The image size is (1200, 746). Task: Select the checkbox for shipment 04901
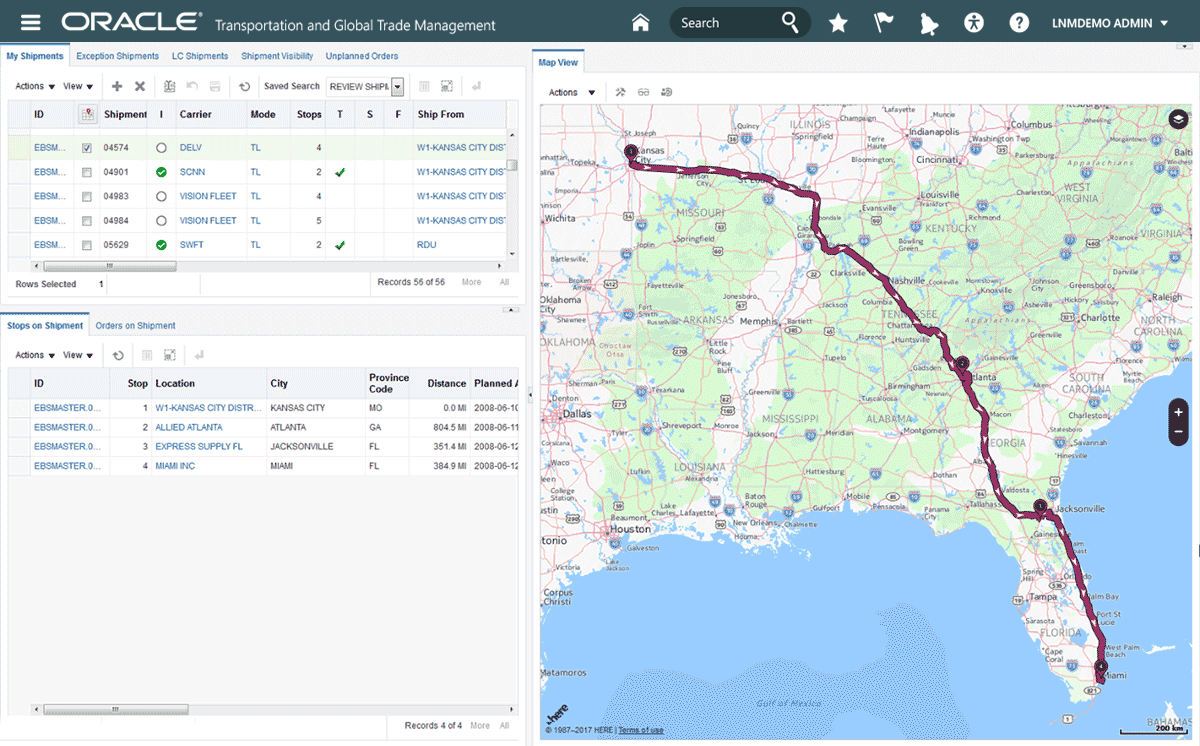87,172
